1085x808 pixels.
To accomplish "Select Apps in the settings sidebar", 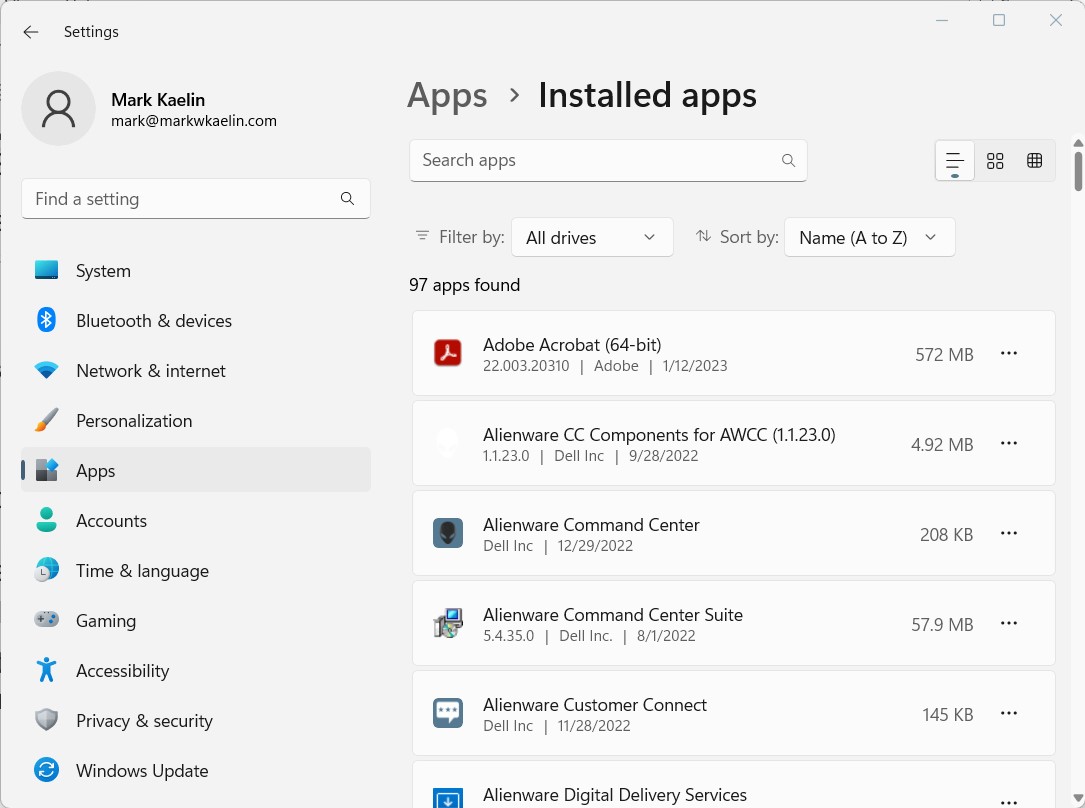I will click(95, 470).
